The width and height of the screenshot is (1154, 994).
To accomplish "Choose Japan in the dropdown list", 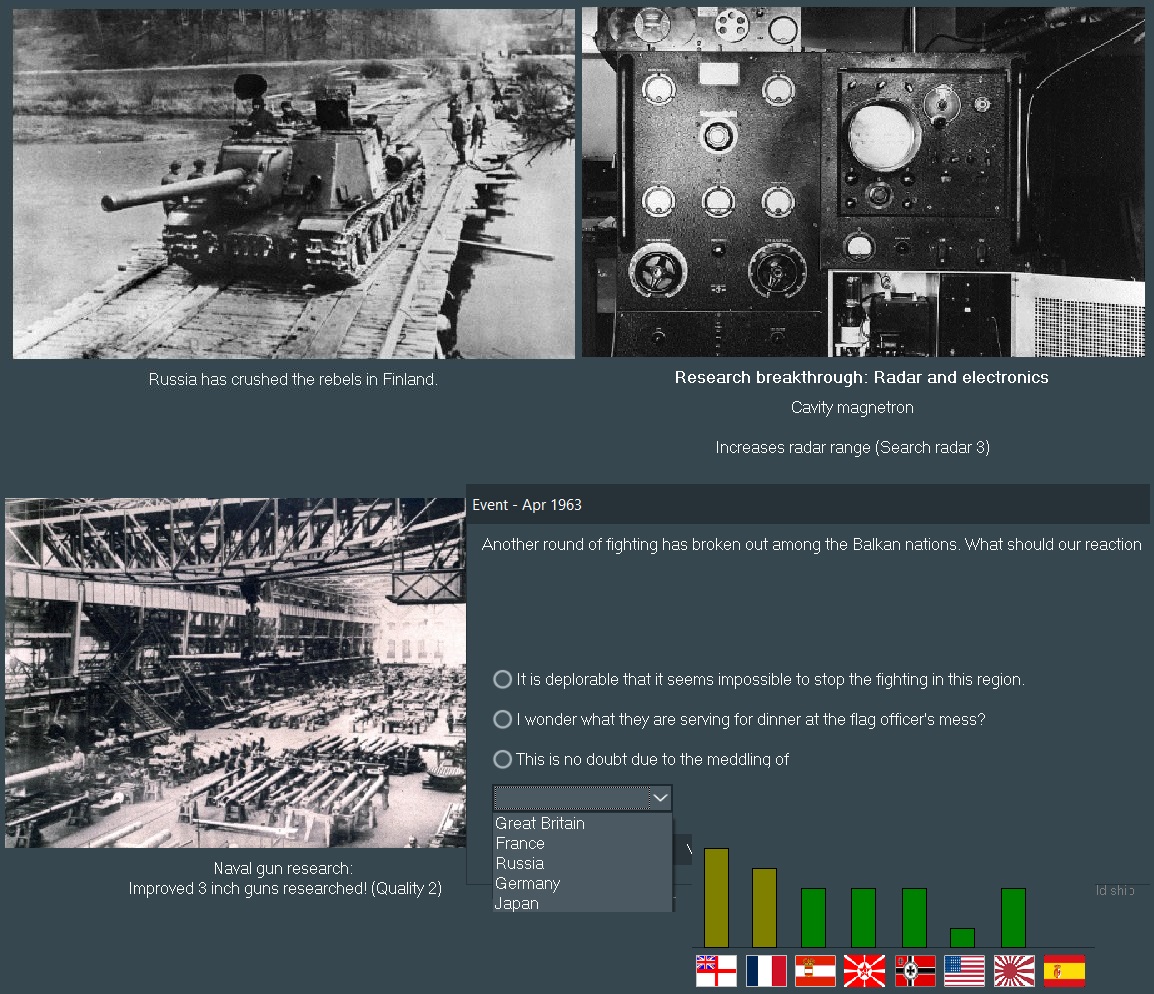I will (582, 903).
